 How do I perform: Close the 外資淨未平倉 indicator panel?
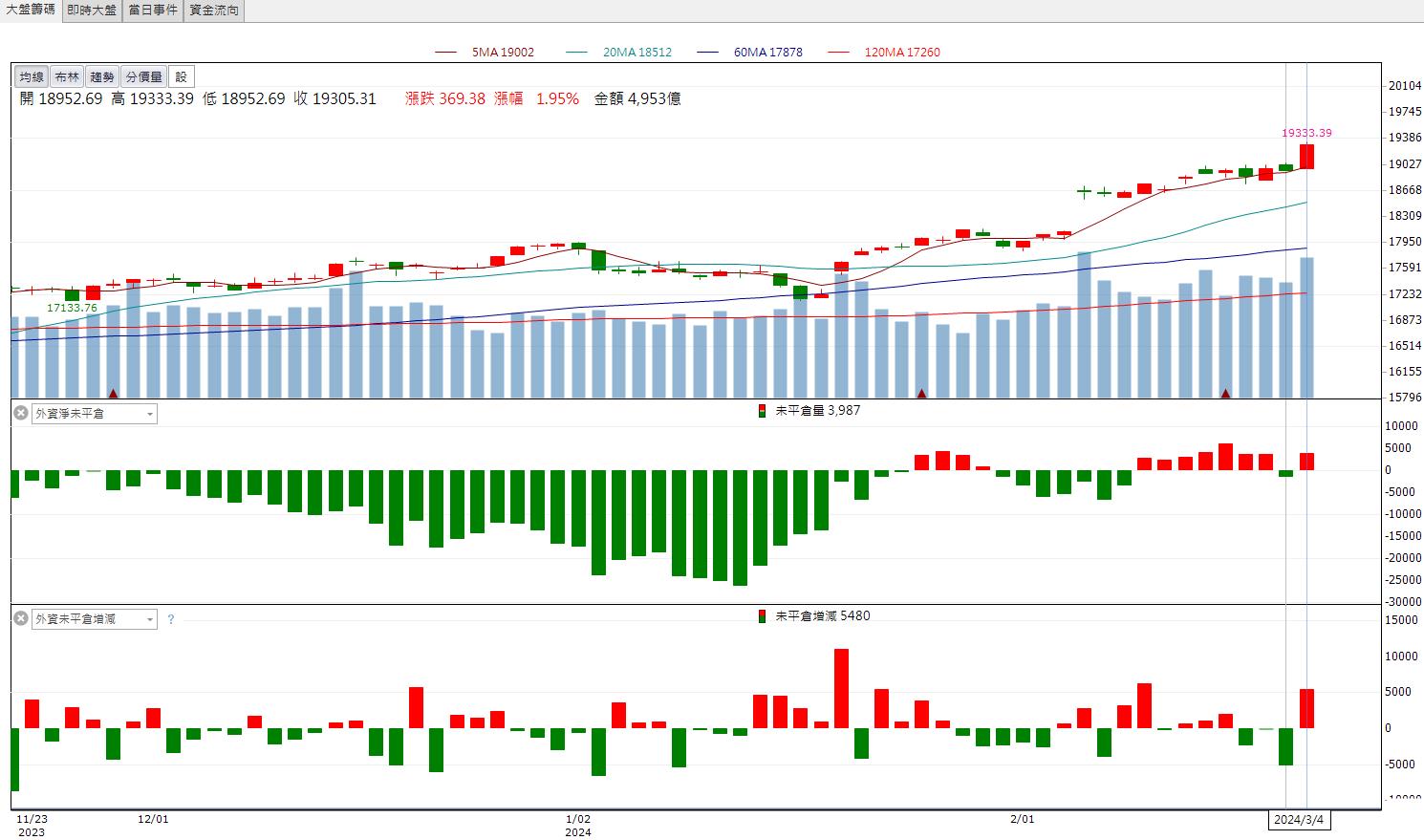click(x=20, y=413)
